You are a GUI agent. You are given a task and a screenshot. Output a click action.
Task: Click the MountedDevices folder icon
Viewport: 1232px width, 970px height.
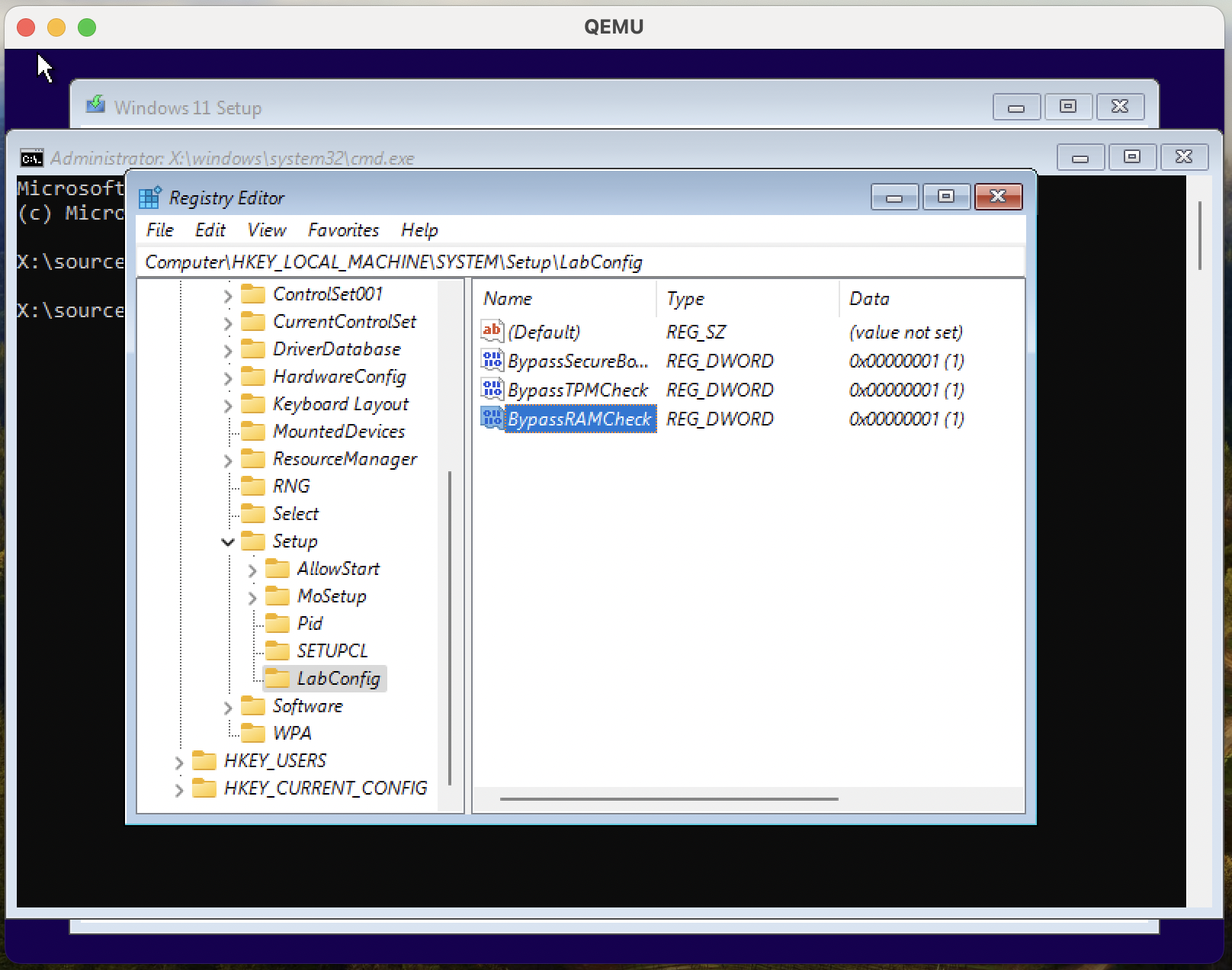point(253,431)
